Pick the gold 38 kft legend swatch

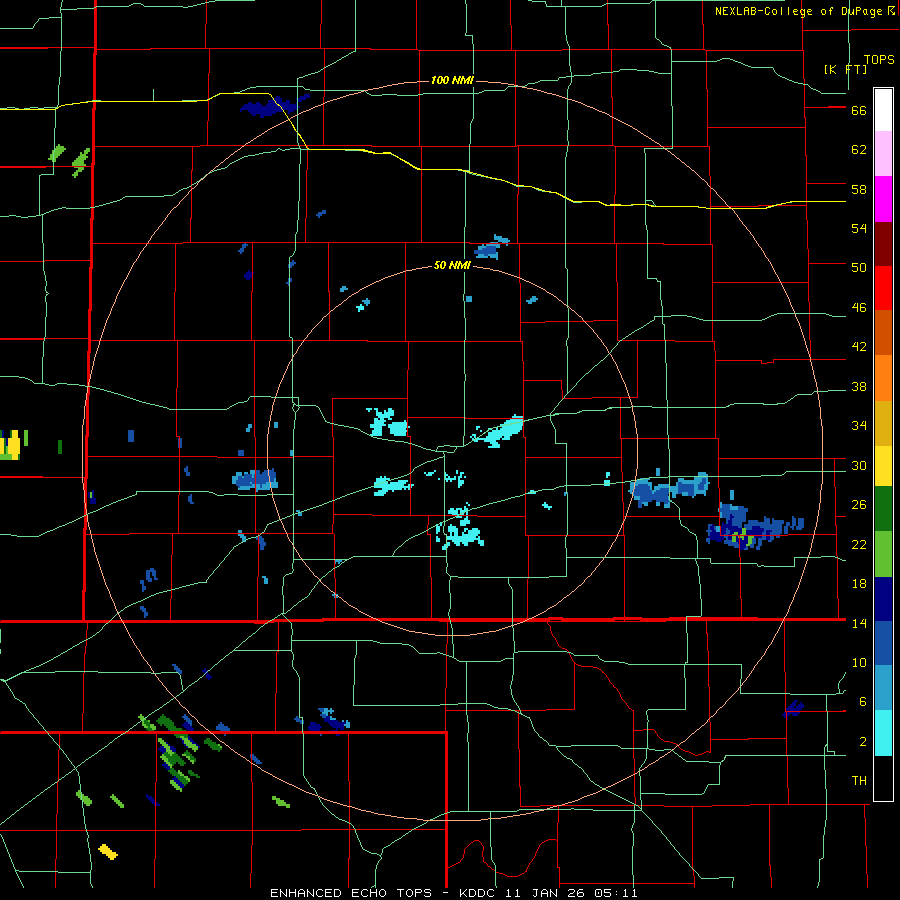pyautogui.click(x=883, y=423)
